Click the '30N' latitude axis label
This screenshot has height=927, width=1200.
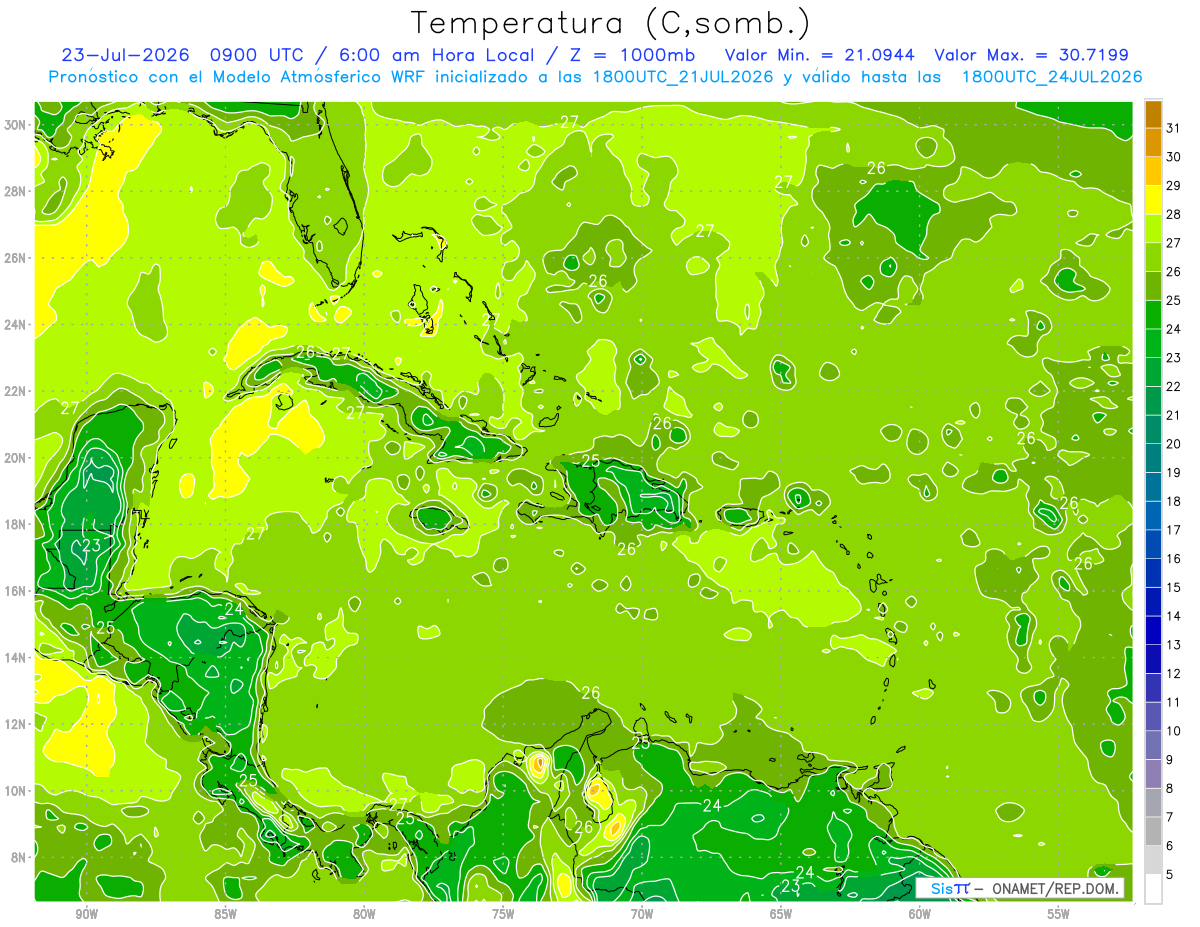point(17,124)
